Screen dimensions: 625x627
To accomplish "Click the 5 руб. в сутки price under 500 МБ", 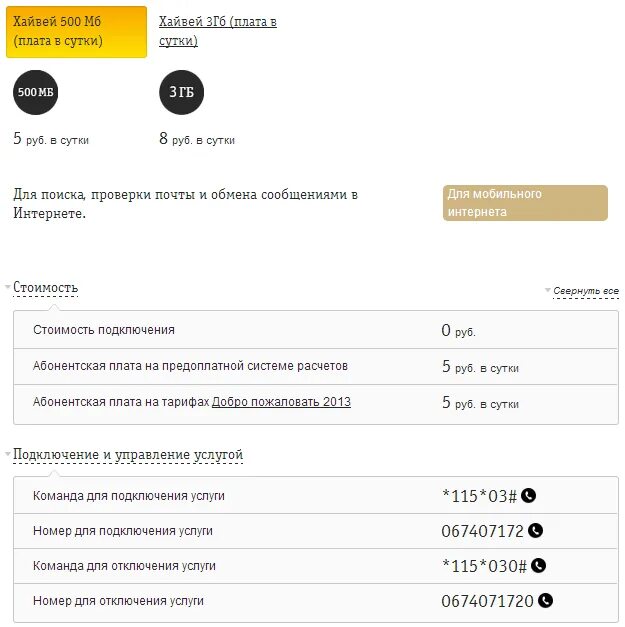I will pos(51,140).
